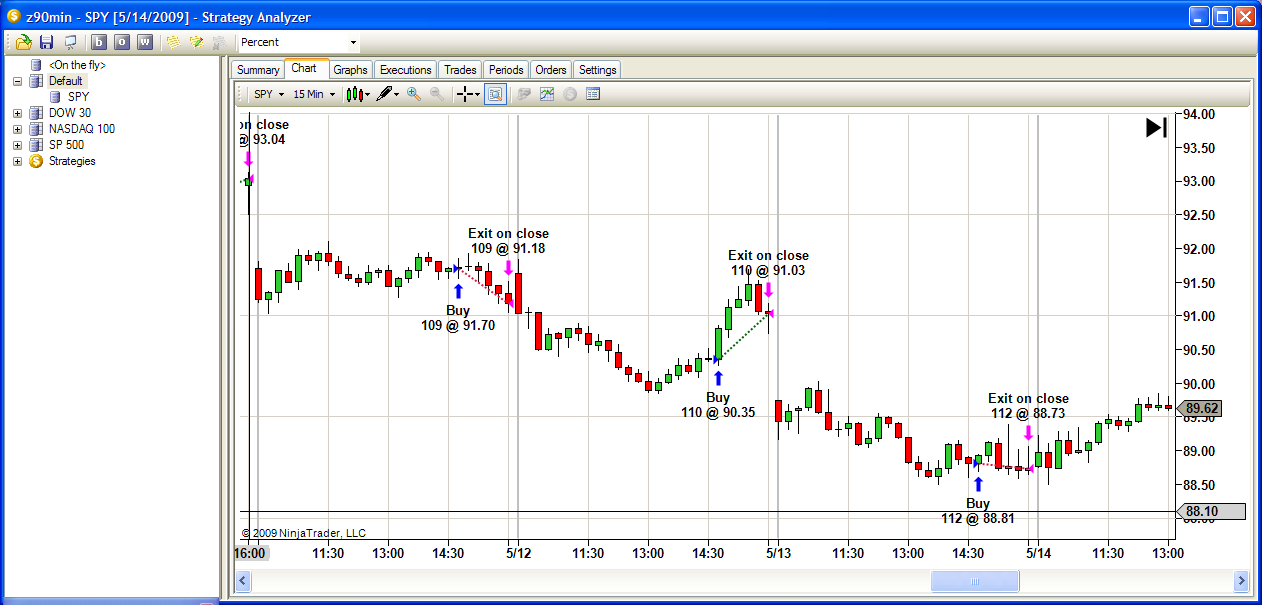Click the scrollbar left arrow

[242, 580]
